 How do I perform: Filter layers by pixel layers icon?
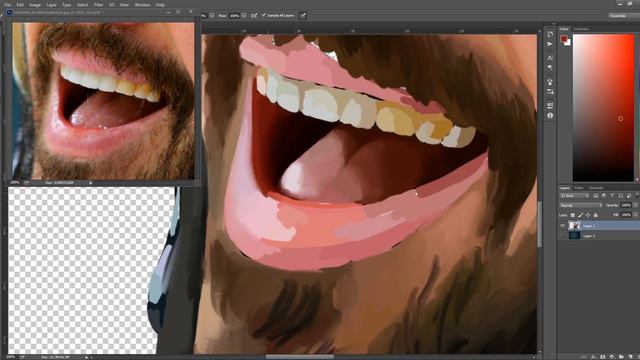596,196
